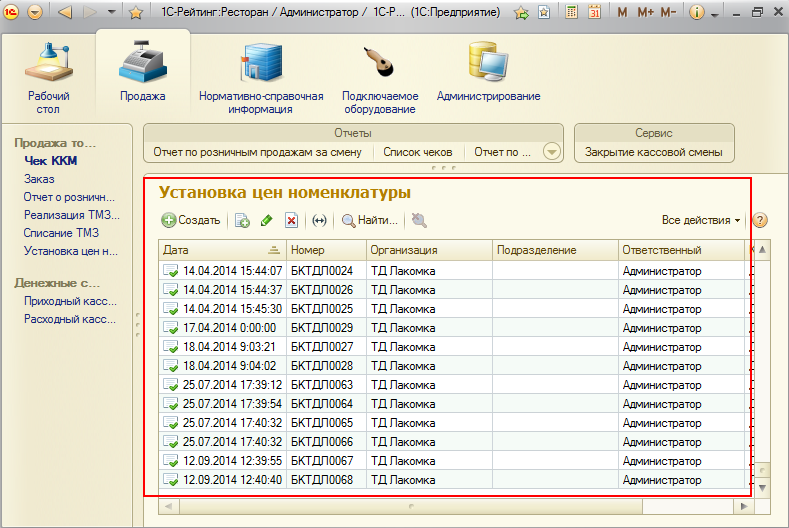
Task: Select document row БКТДЛ0063
Action: tap(321, 385)
